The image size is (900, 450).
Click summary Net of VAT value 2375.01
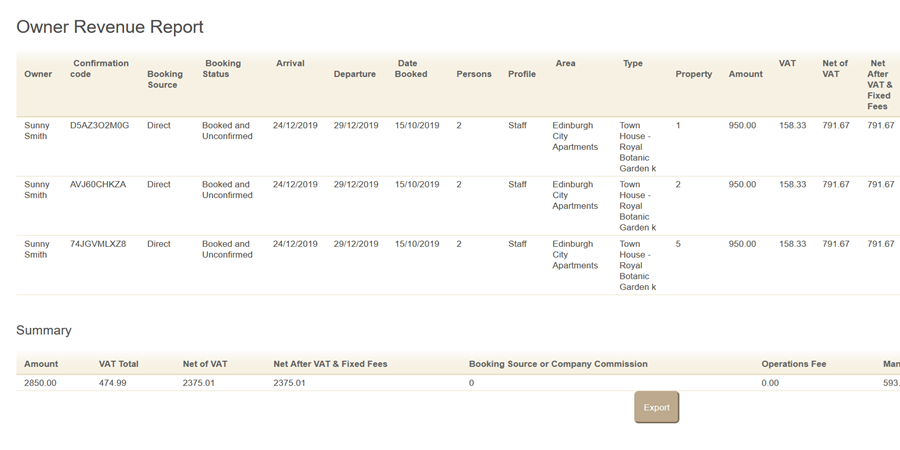click(x=199, y=383)
